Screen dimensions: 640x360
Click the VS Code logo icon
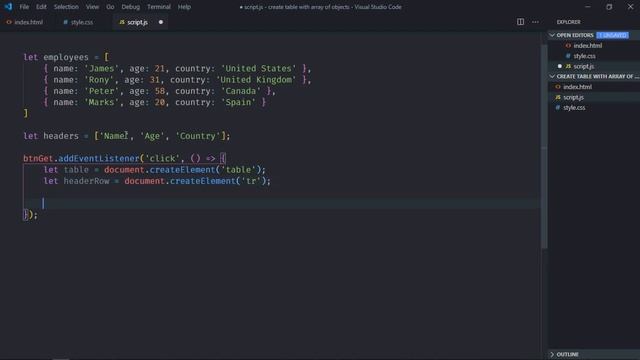click(8, 7)
